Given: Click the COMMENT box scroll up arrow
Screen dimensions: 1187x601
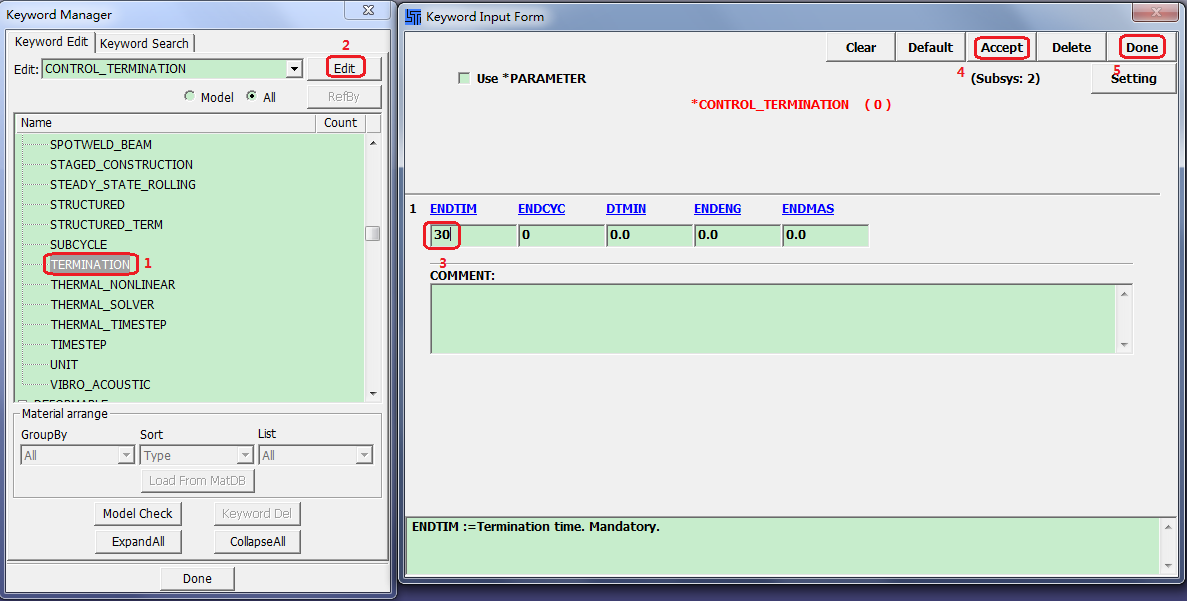Looking at the screenshot, I should coord(1124,294).
